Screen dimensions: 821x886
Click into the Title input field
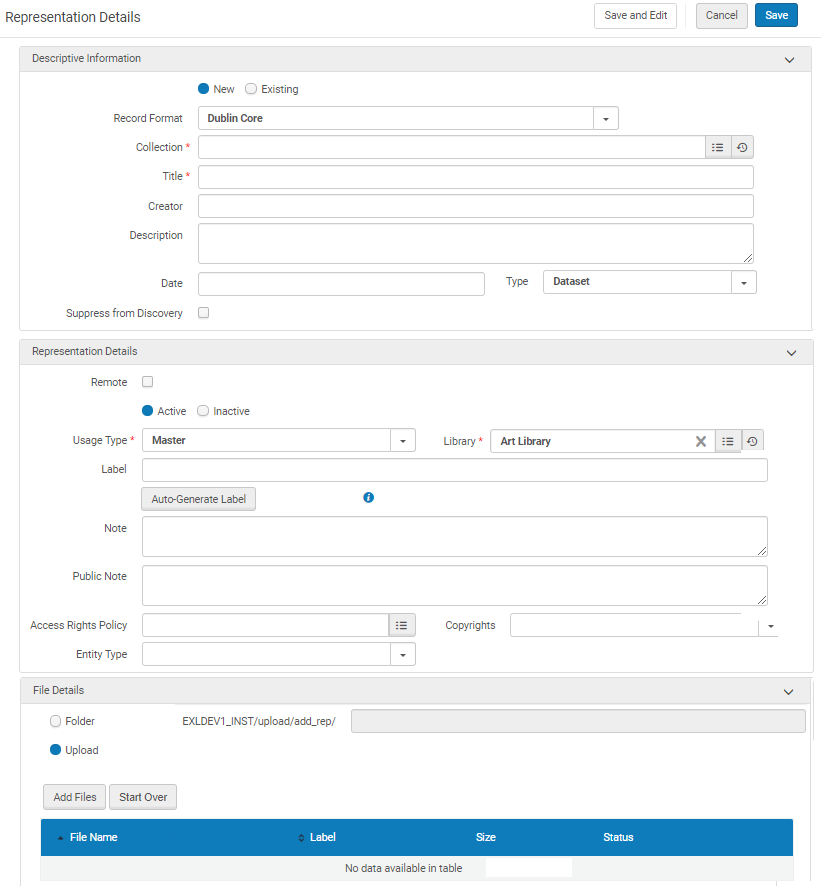475,177
